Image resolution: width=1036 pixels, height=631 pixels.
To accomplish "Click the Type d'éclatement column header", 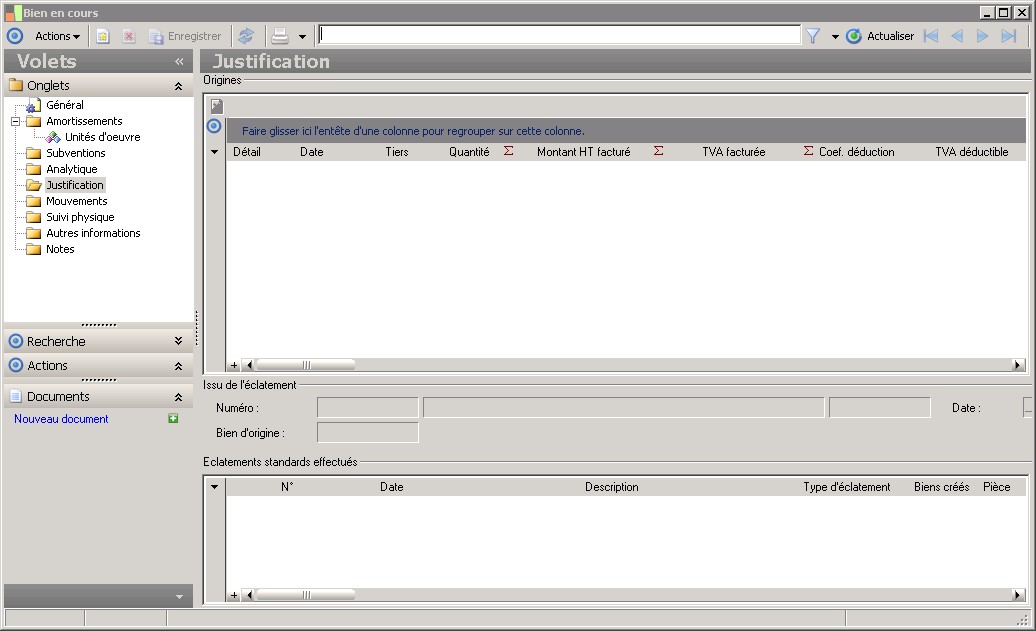I will click(846, 487).
